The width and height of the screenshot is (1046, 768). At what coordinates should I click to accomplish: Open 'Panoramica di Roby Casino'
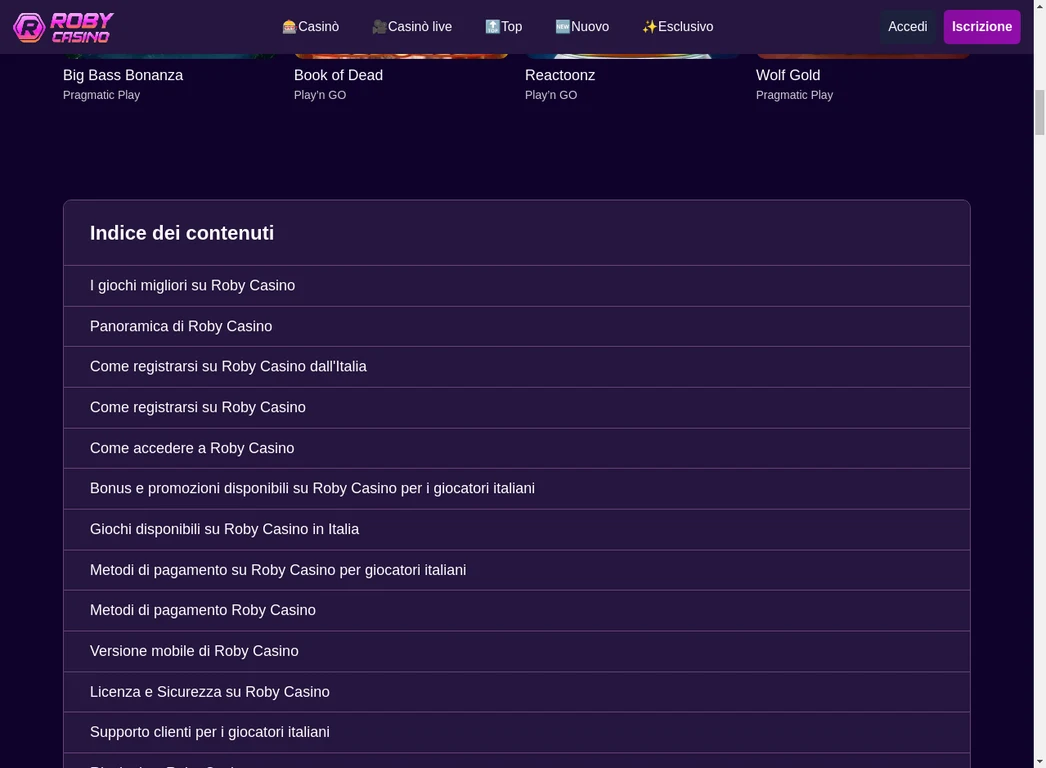(x=181, y=326)
